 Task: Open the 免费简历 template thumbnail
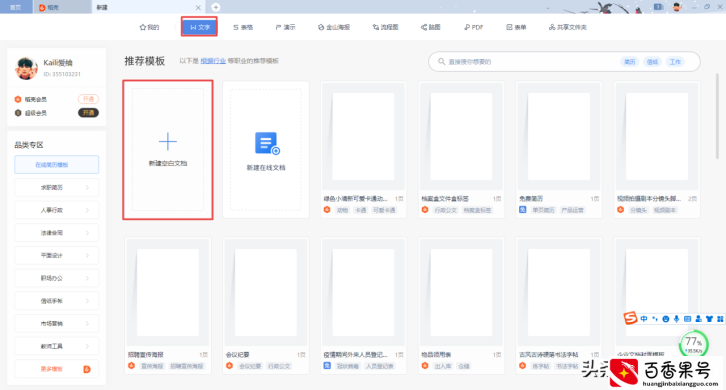559,136
